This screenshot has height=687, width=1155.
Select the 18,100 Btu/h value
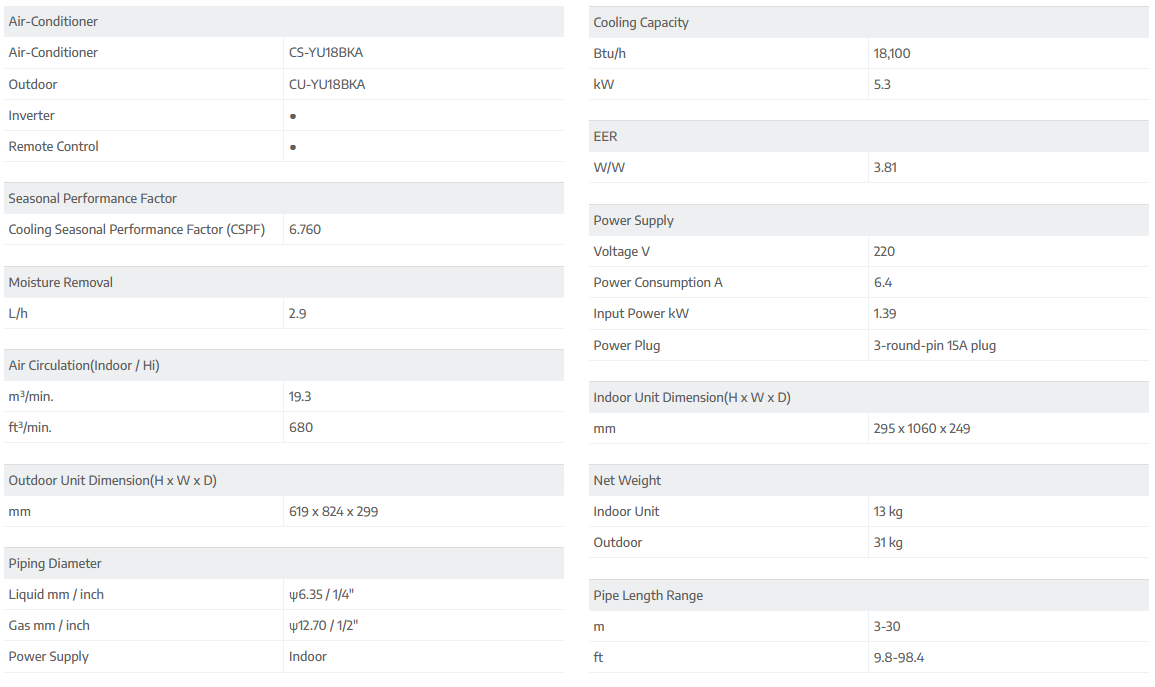pyautogui.click(x=892, y=53)
